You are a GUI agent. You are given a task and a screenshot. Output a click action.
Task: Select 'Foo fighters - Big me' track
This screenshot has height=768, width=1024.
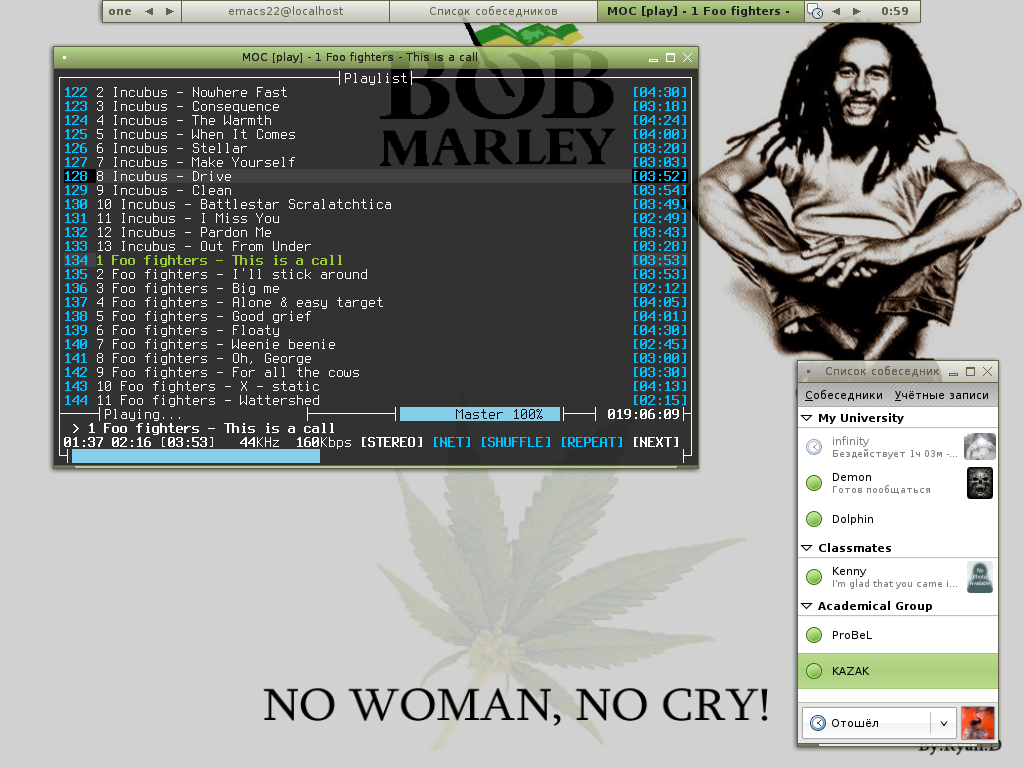click(x=376, y=289)
